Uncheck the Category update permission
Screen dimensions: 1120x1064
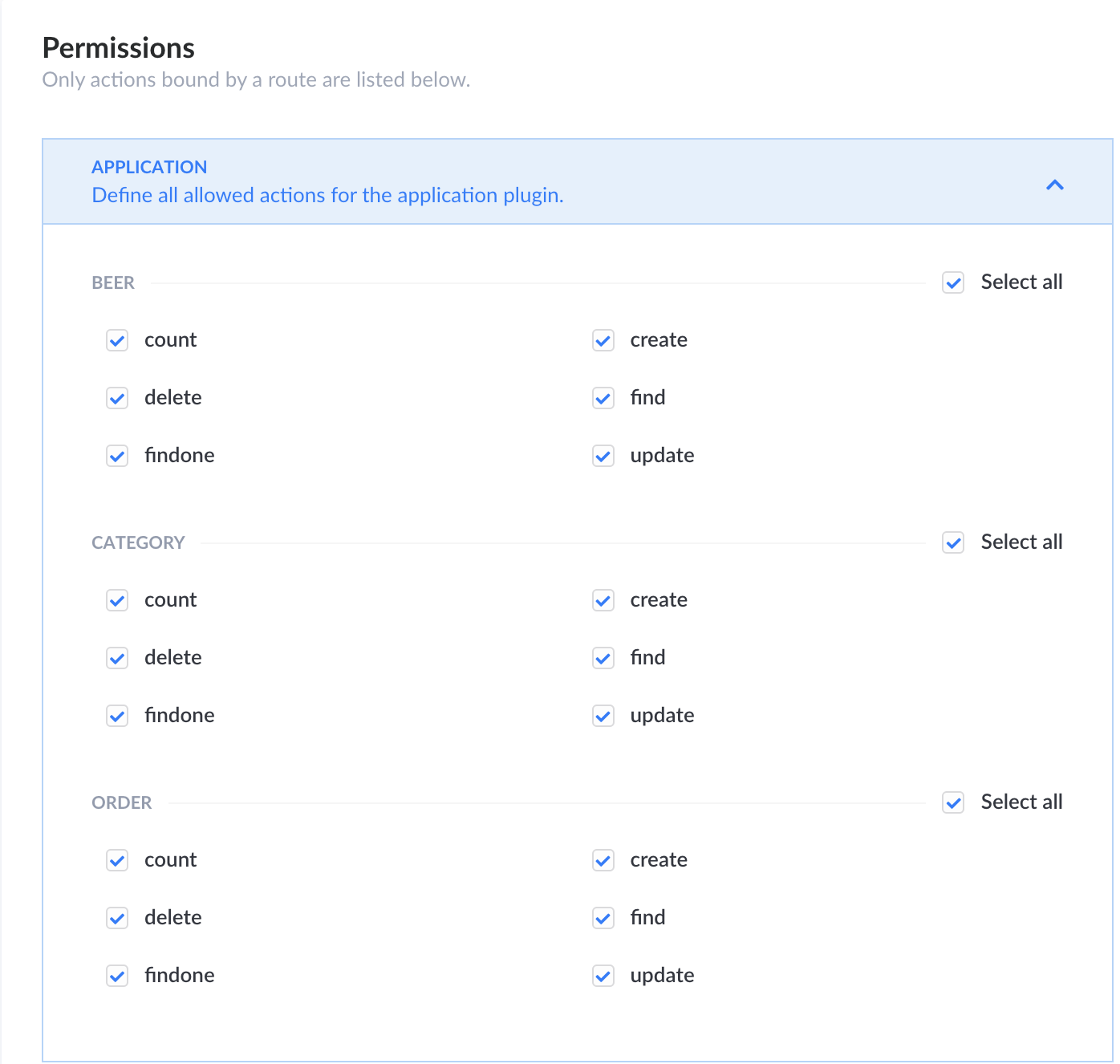tap(603, 717)
